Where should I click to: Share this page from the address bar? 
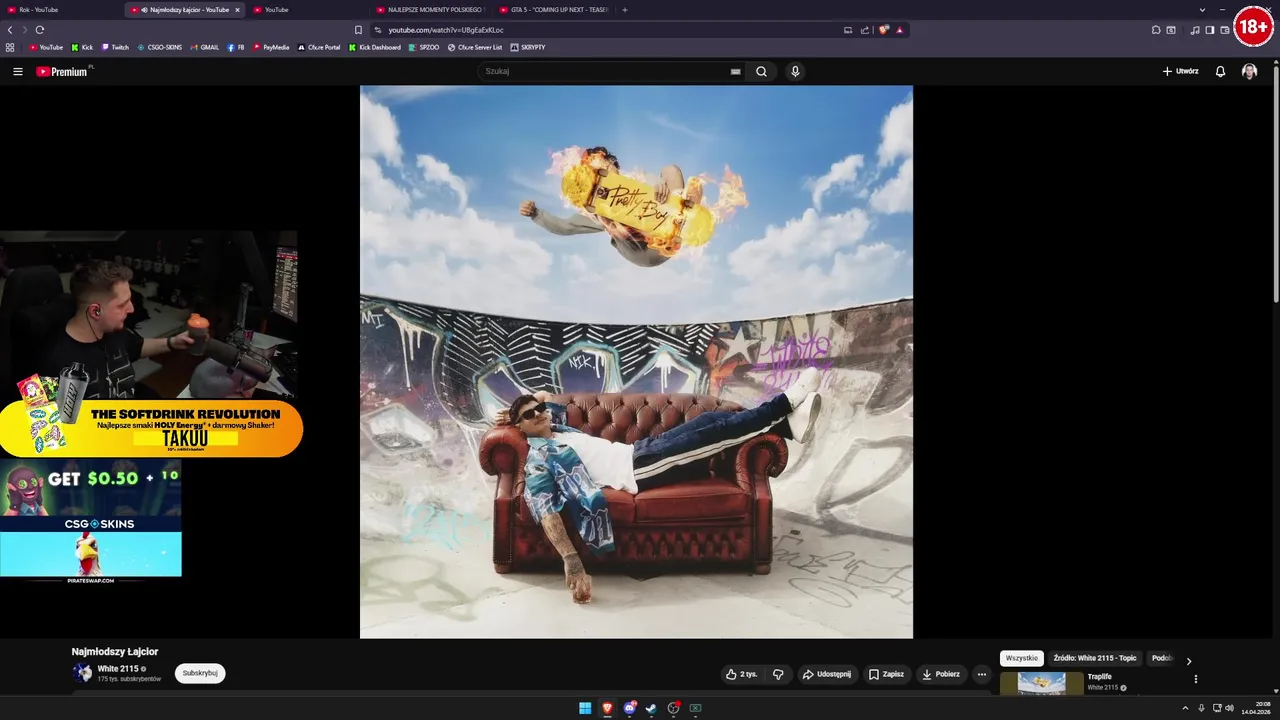(865, 30)
